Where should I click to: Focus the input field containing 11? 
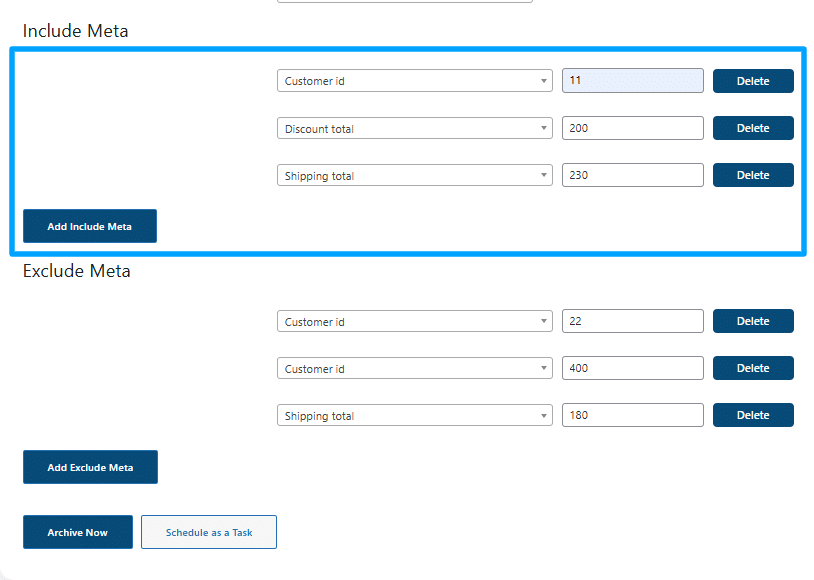[x=632, y=80]
